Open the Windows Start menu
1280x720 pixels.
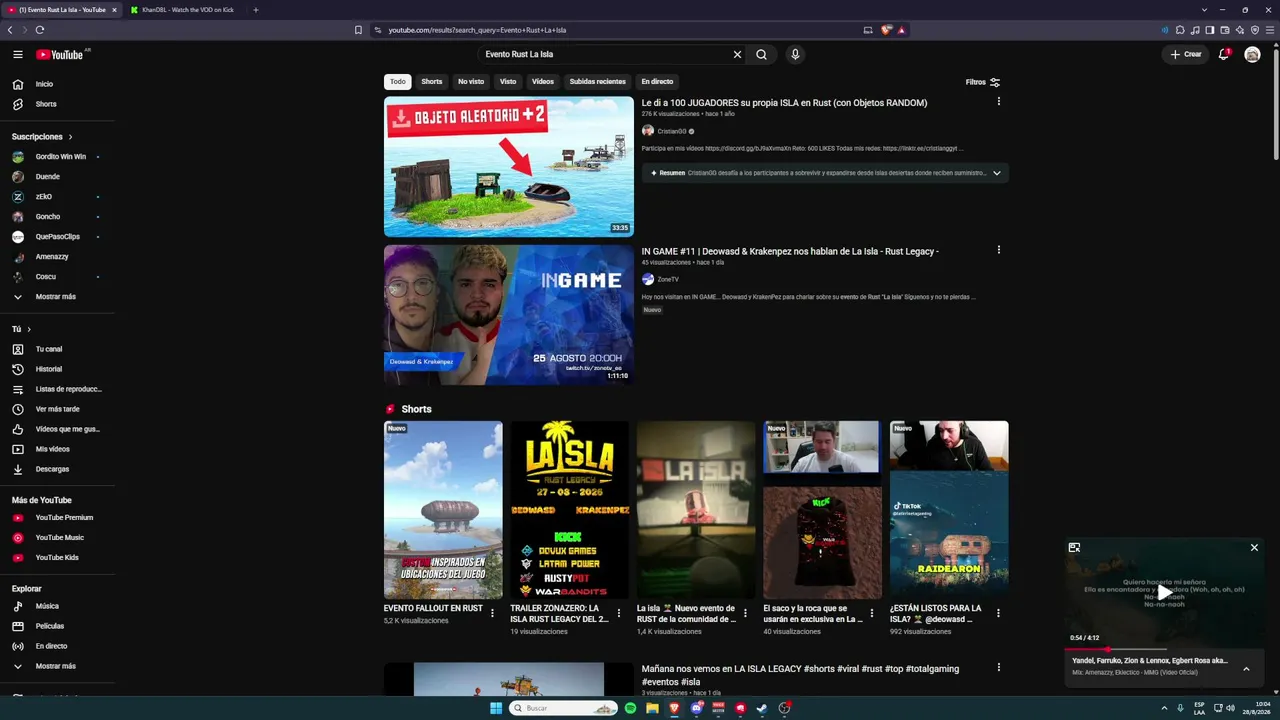pyautogui.click(x=495, y=708)
